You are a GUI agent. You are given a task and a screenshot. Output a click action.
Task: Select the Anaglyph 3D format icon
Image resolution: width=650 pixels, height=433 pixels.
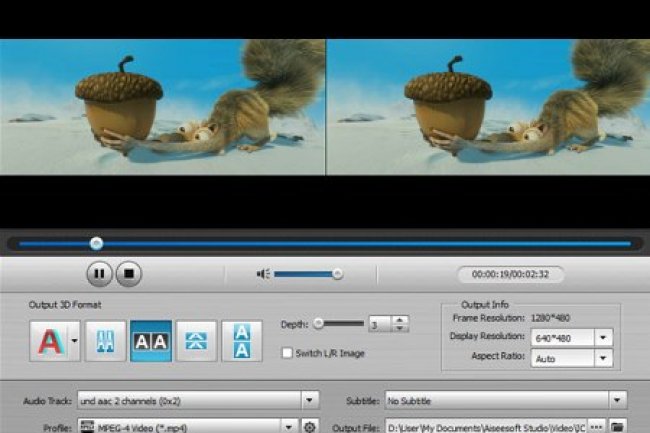50,341
